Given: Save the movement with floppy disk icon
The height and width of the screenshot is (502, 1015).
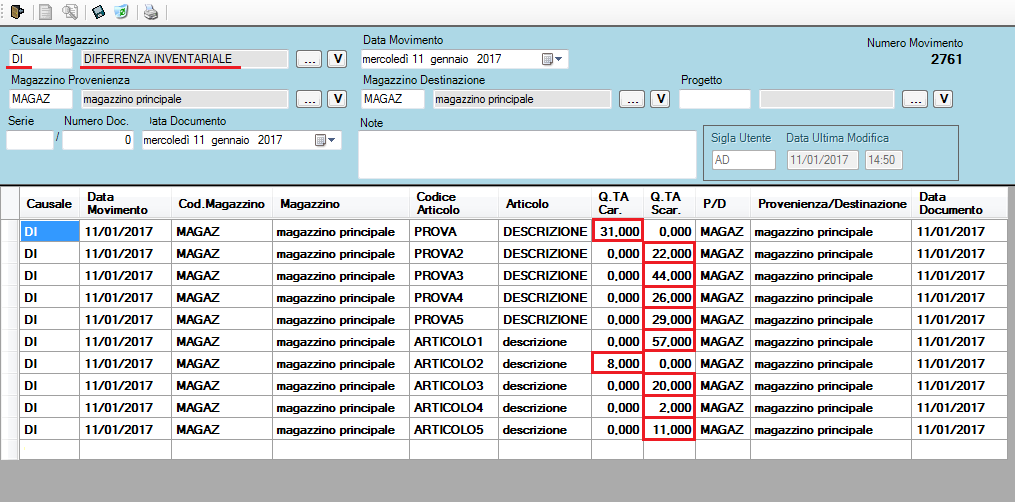Looking at the screenshot, I should point(98,12).
